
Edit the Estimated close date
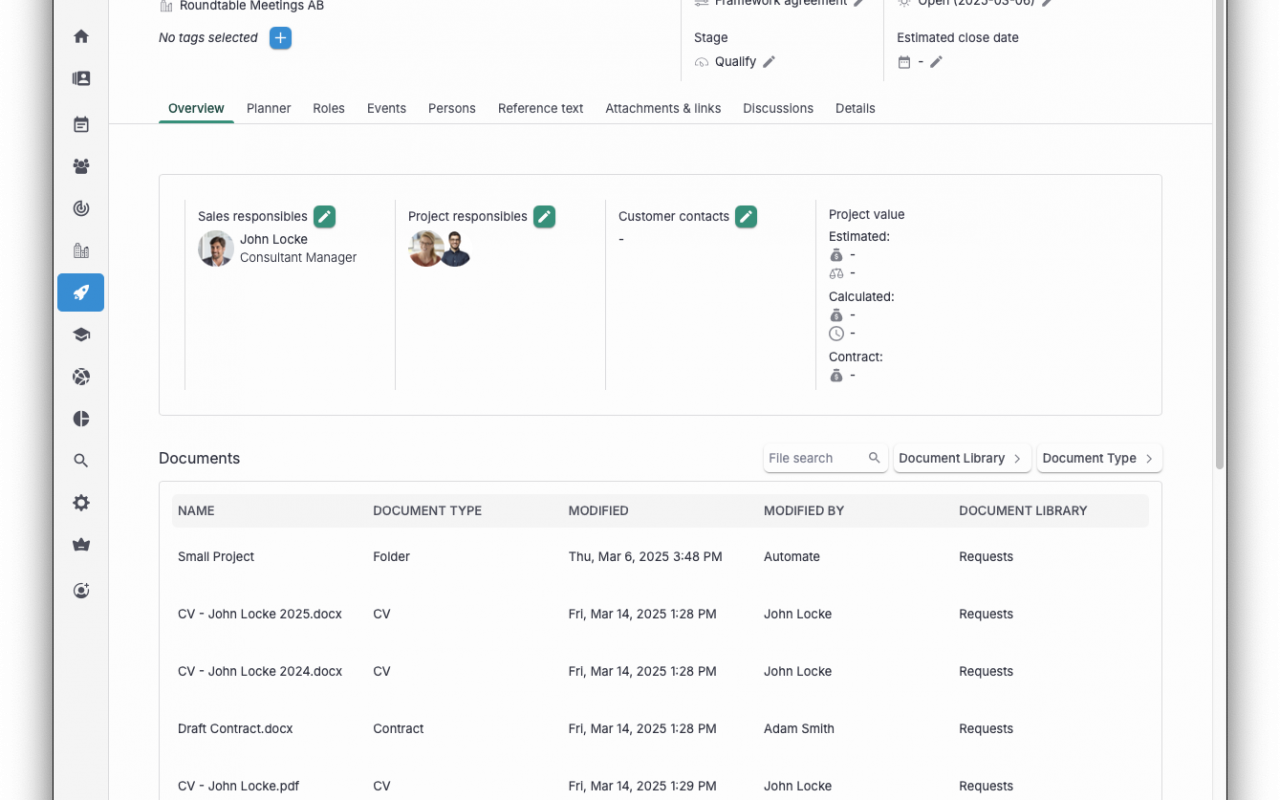(936, 62)
